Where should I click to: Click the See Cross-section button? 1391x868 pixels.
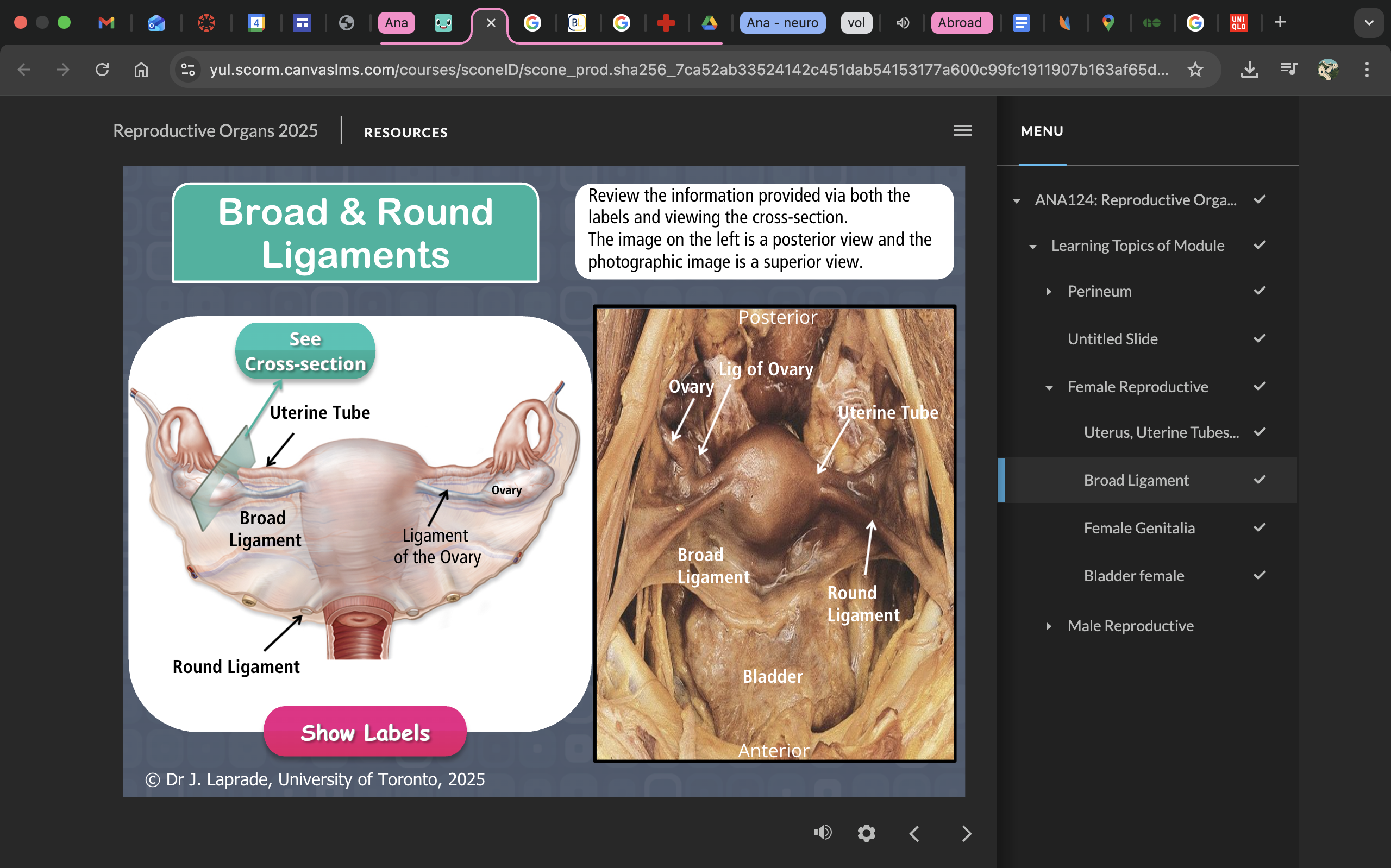point(305,351)
